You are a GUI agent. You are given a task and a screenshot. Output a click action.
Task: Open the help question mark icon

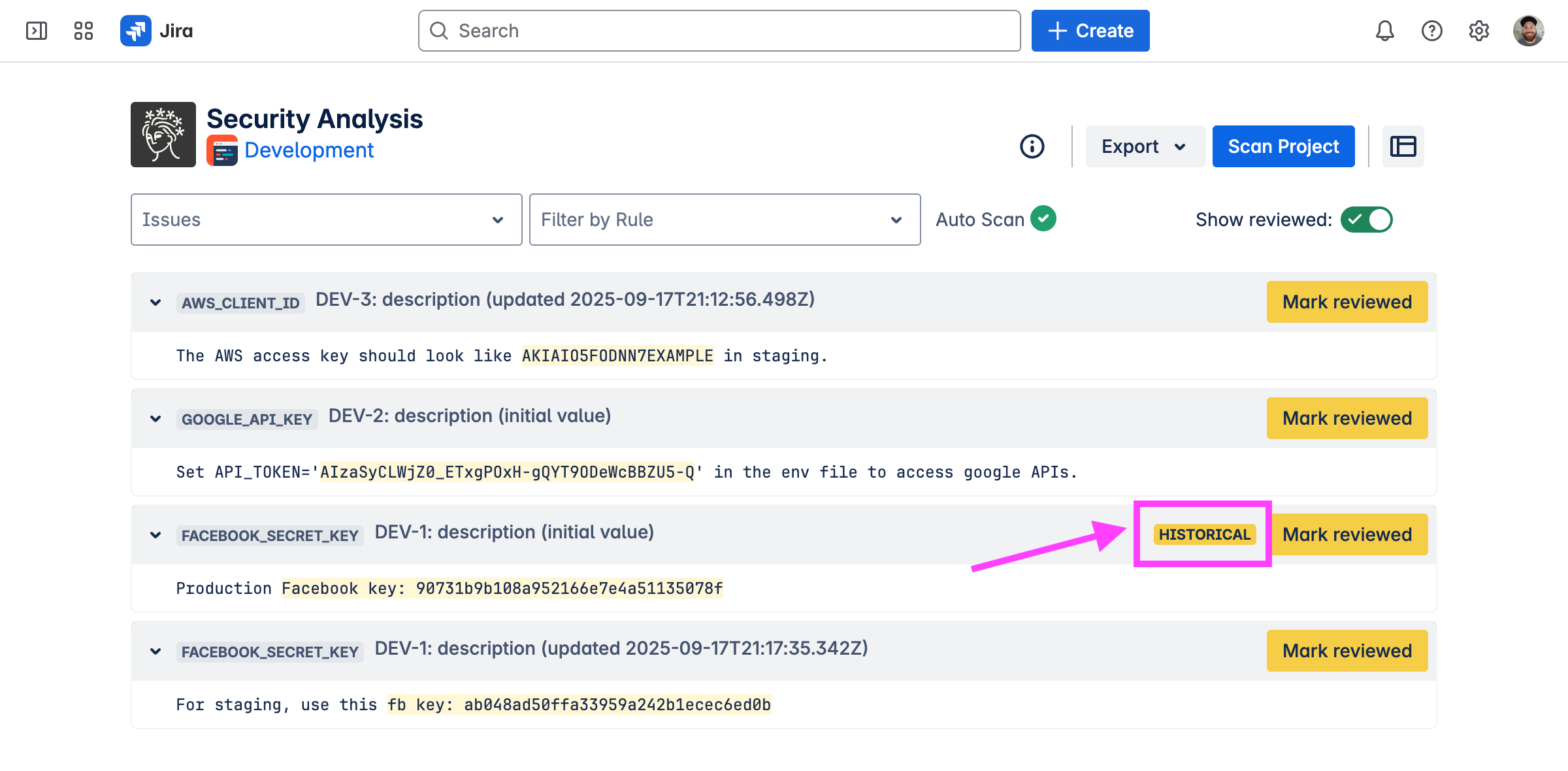pyautogui.click(x=1431, y=31)
